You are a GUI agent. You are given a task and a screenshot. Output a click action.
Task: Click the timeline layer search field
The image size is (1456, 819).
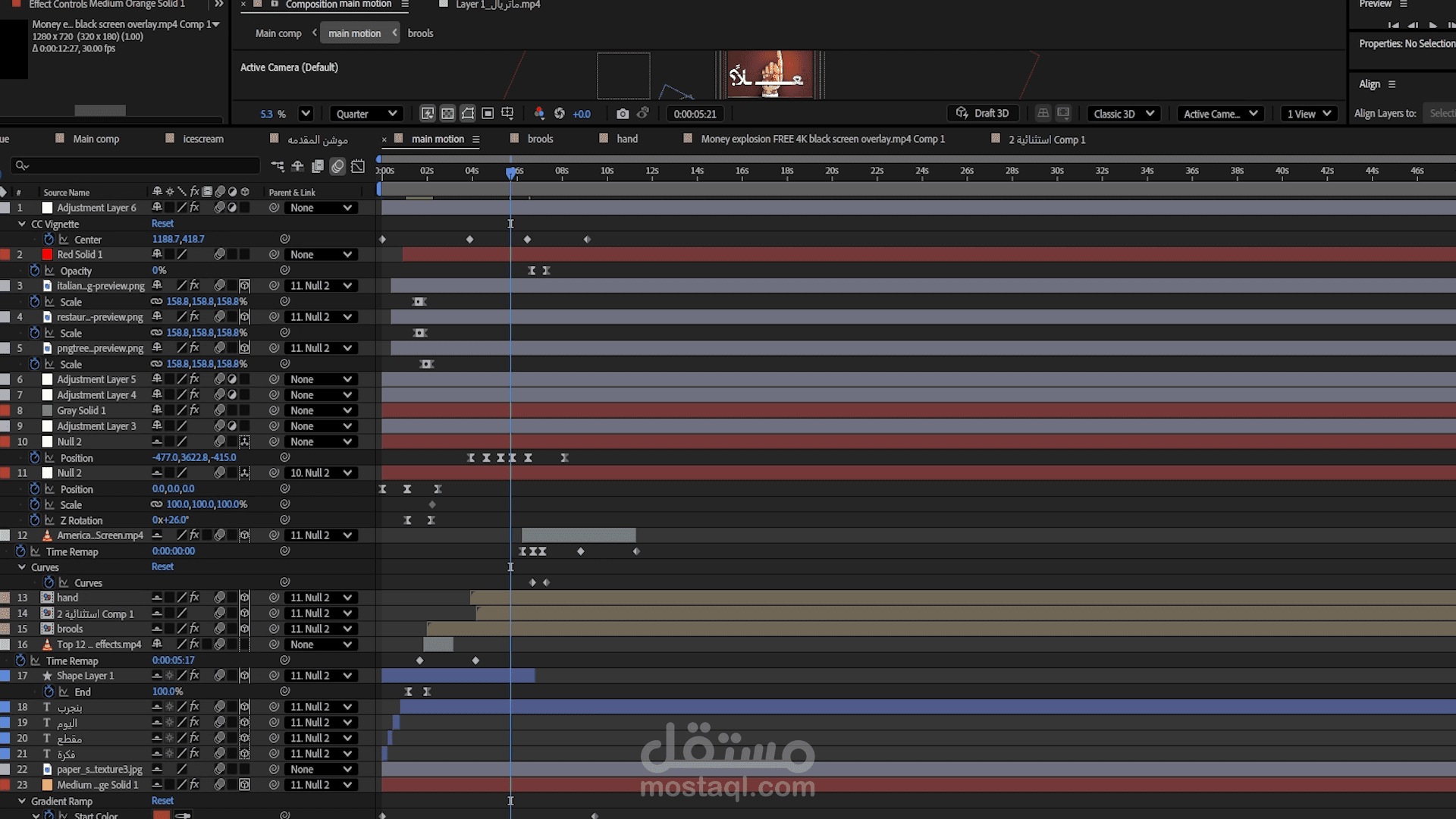click(136, 165)
